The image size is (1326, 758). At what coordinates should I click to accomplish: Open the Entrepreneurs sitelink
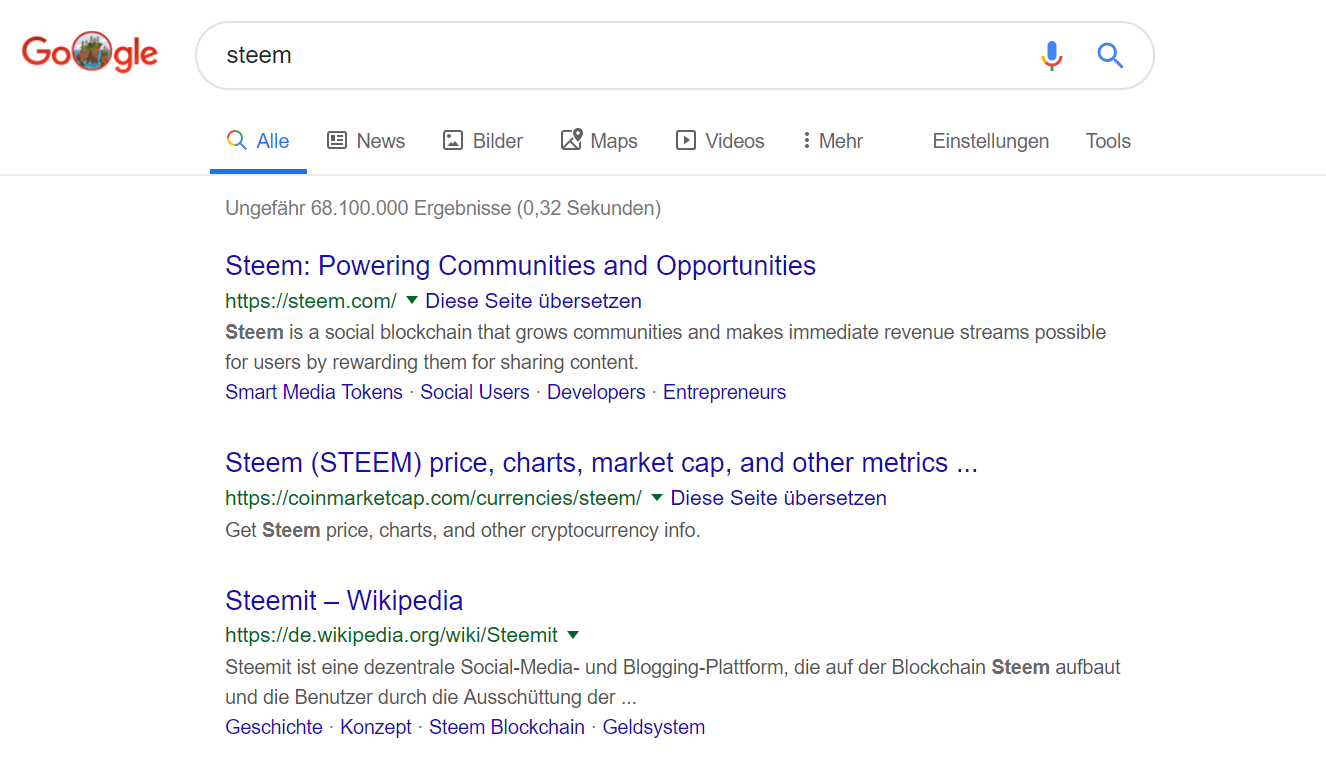tap(724, 392)
